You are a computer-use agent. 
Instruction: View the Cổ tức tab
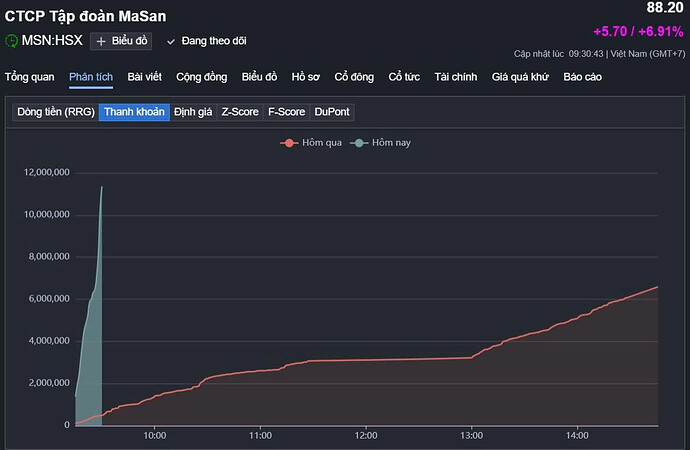tap(404, 77)
